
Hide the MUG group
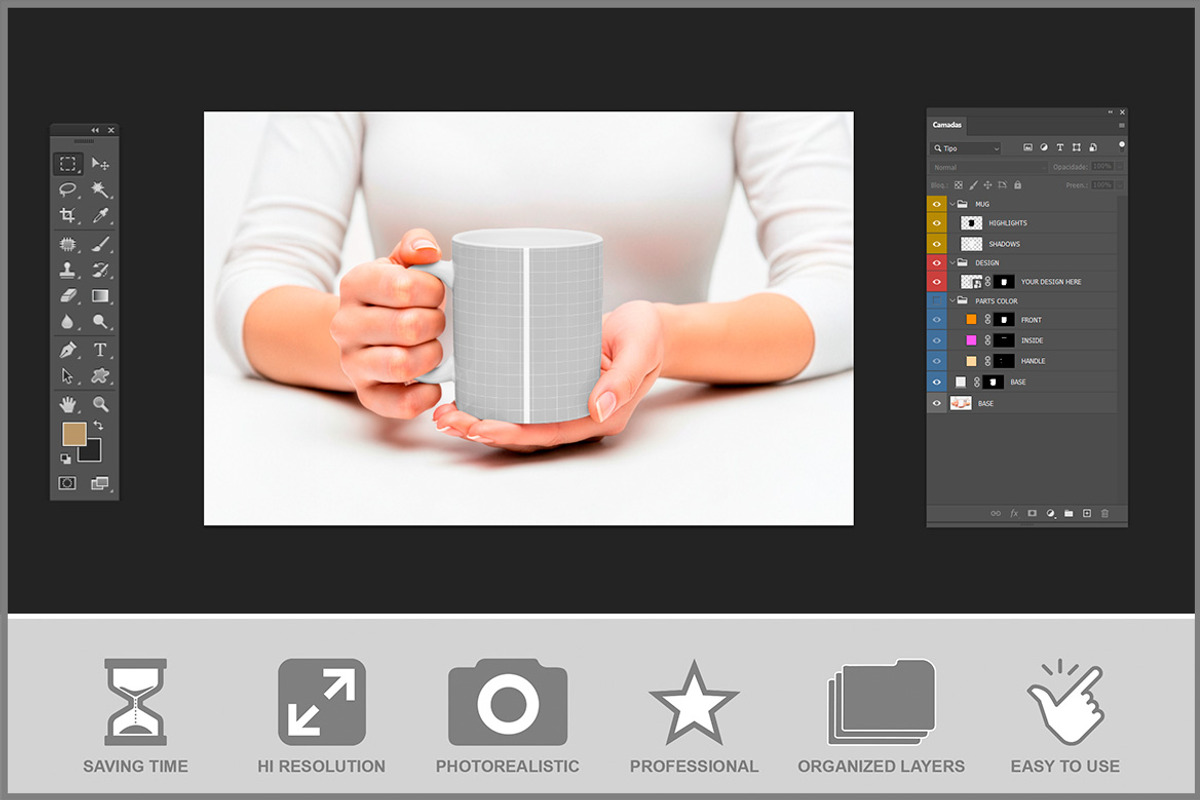937,203
